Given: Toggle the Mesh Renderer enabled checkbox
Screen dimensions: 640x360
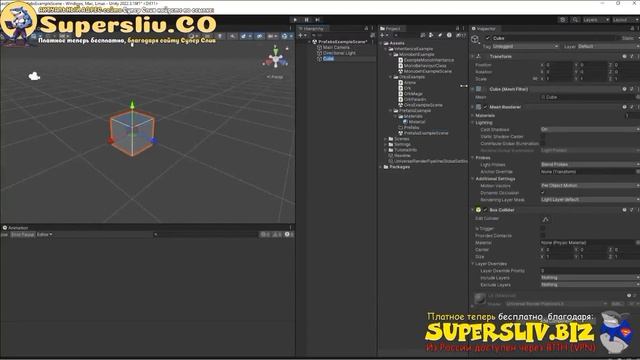Looking at the screenshot, I should tap(485, 107).
